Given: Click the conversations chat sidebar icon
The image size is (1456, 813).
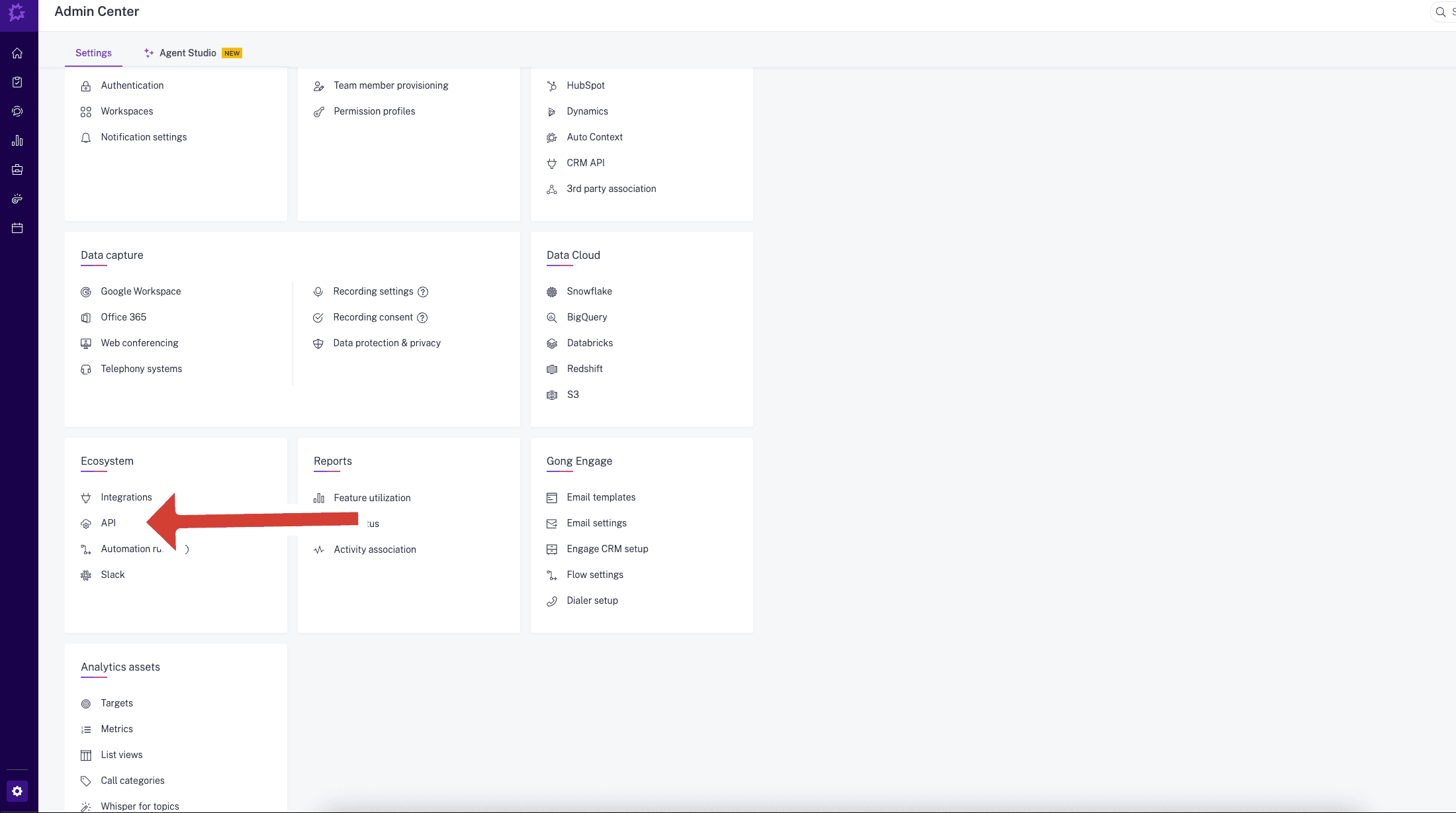Looking at the screenshot, I should [x=17, y=111].
